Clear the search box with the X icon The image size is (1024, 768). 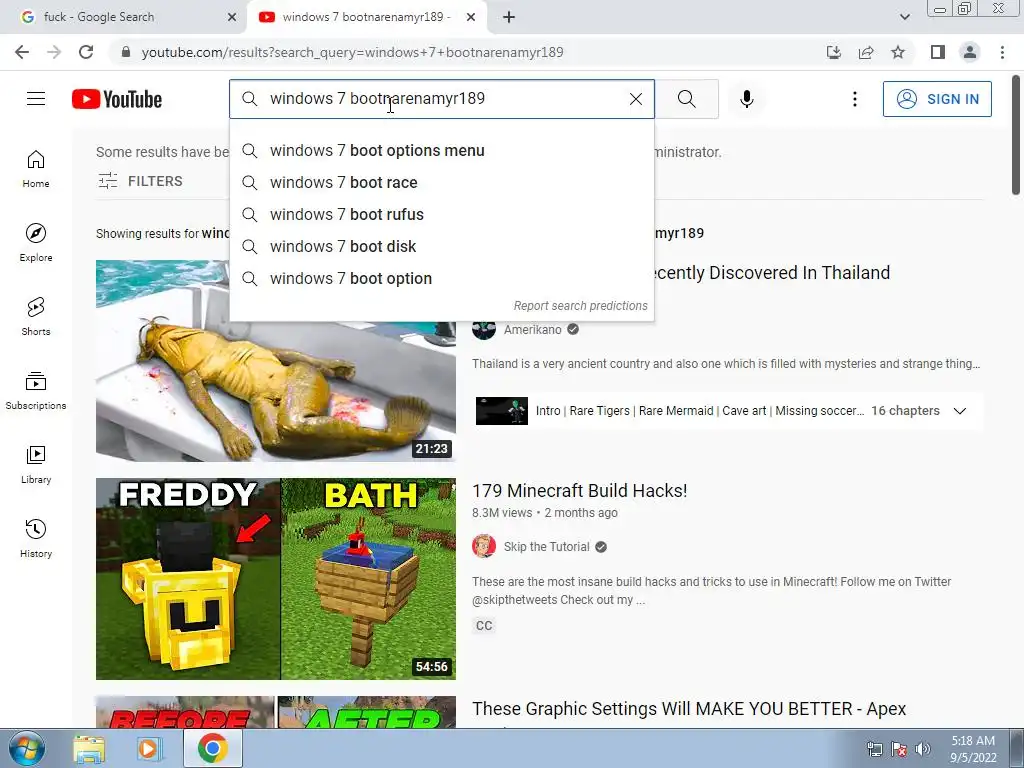coord(635,99)
